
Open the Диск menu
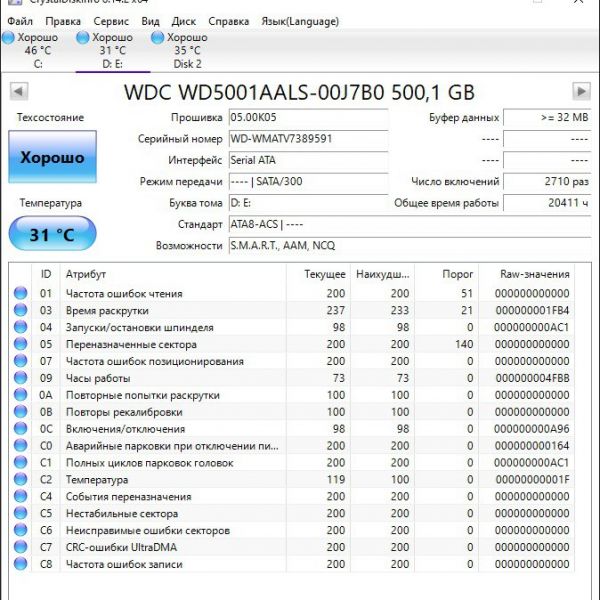point(184,21)
